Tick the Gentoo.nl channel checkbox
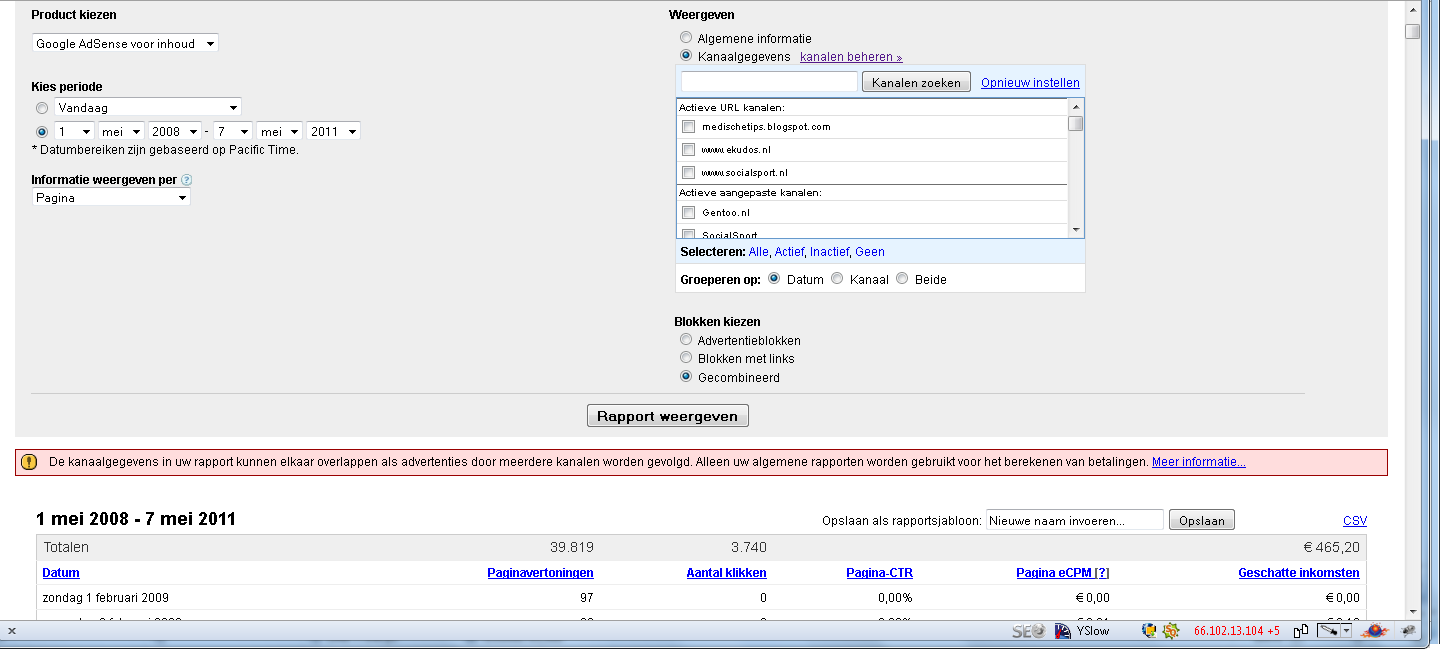This screenshot has height=649, width=1440. tap(688, 213)
